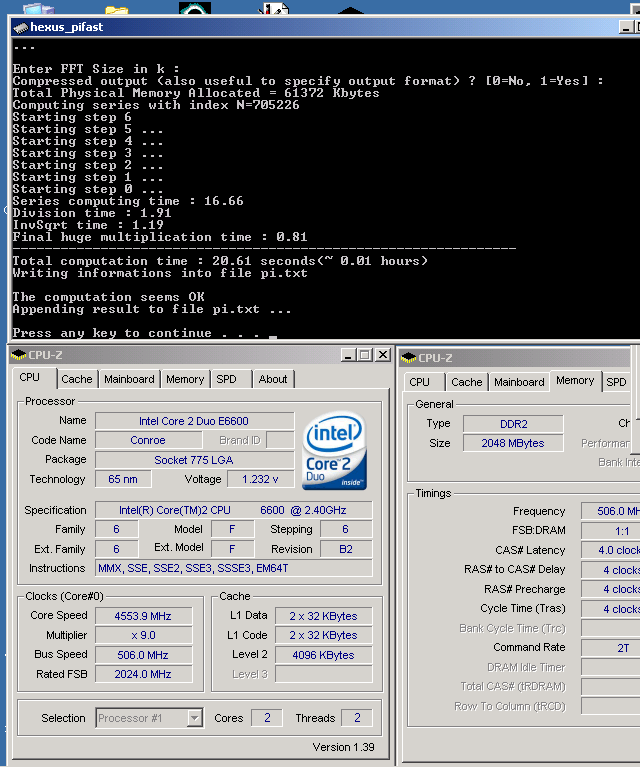Click the Stepping value 6

(346, 529)
